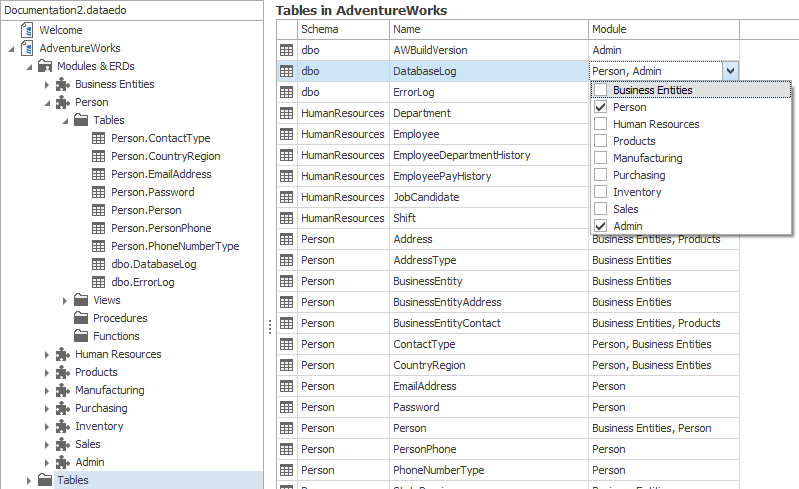Check the Business Entities checkbox

tap(601, 90)
